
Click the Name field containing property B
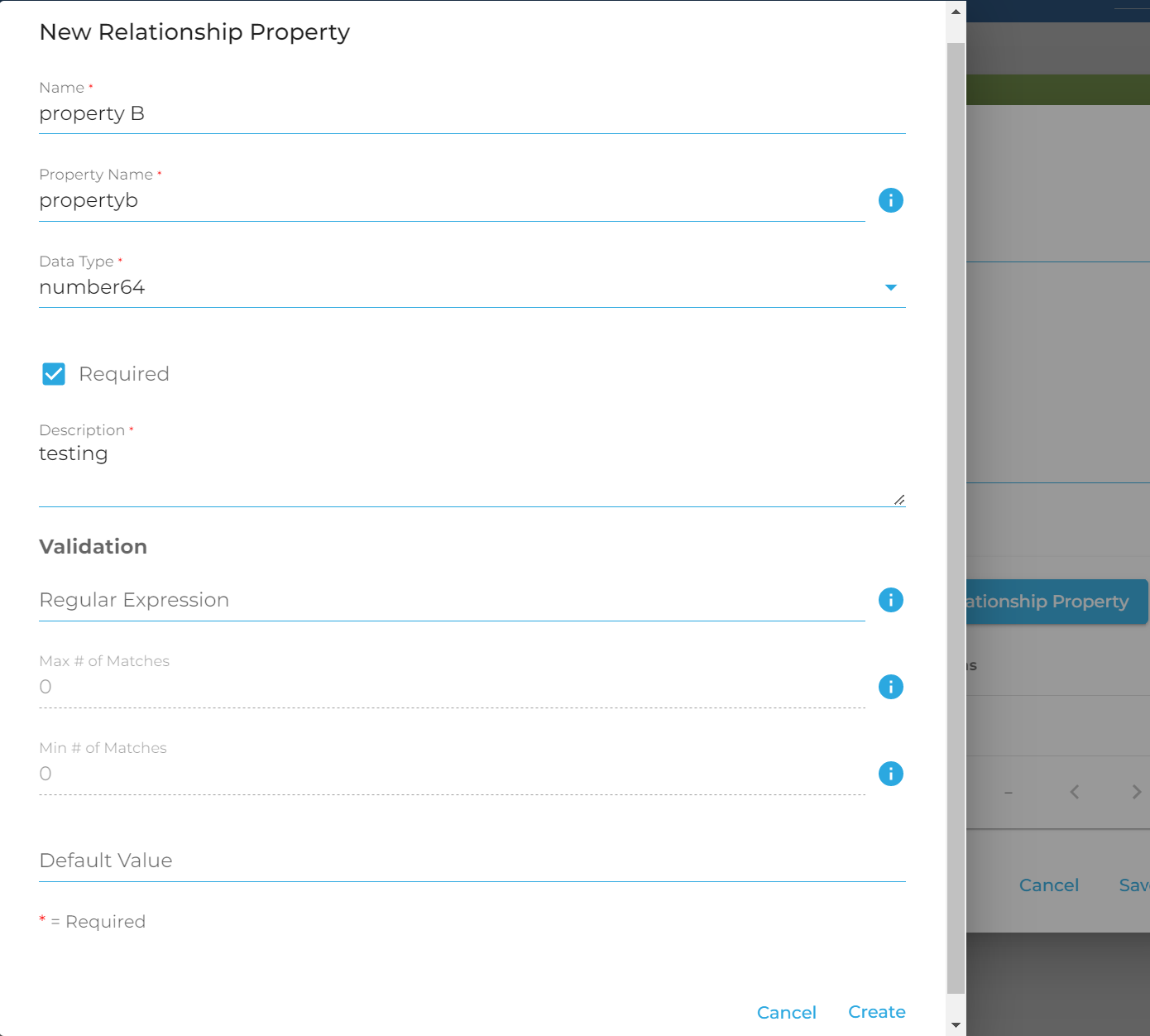coord(472,114)
